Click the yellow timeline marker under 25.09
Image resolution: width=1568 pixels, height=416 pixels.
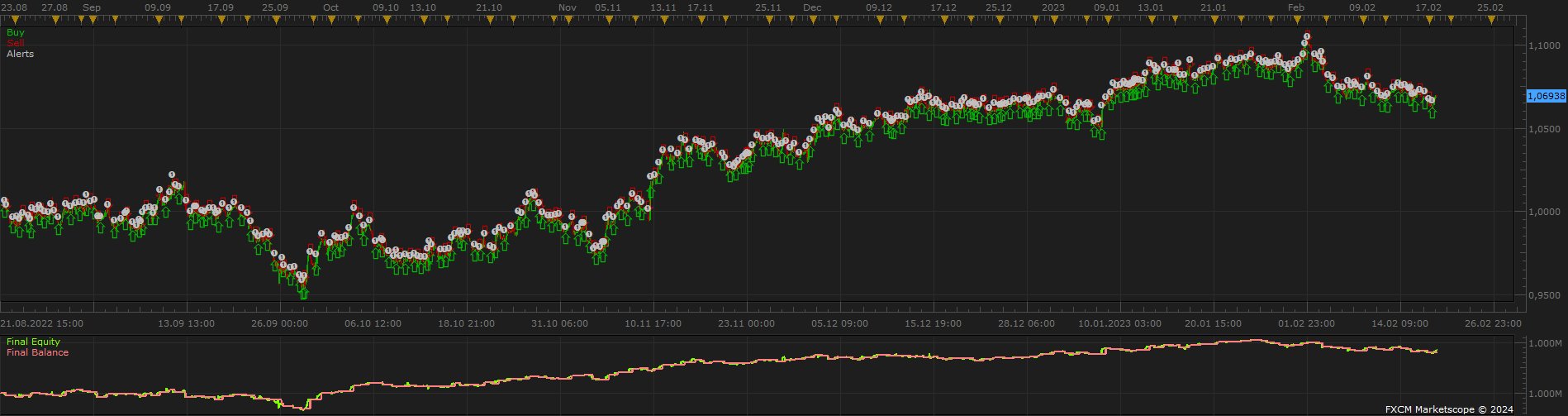275,19
